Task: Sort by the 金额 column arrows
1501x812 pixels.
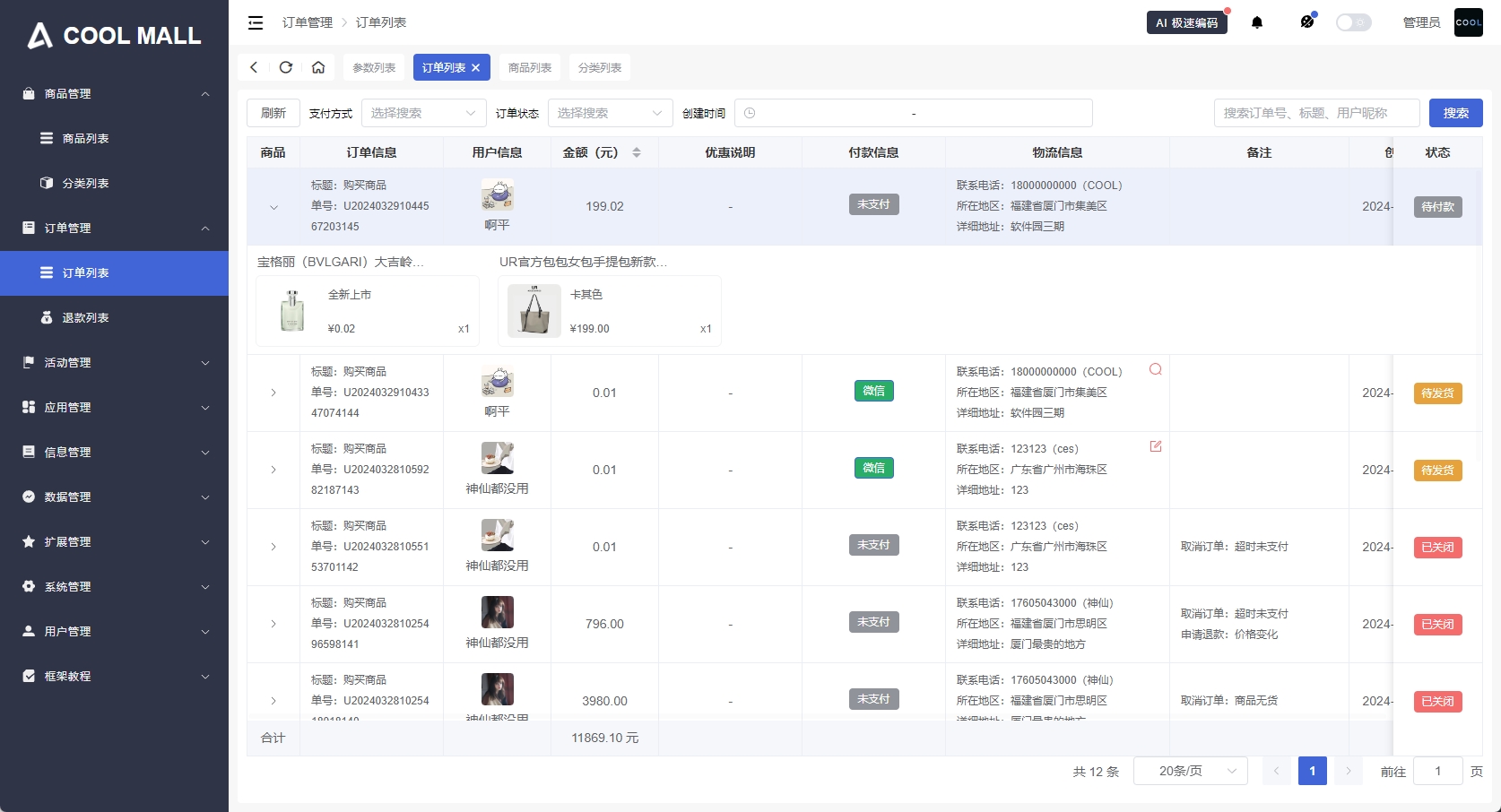Action: (x=637, y=152)
